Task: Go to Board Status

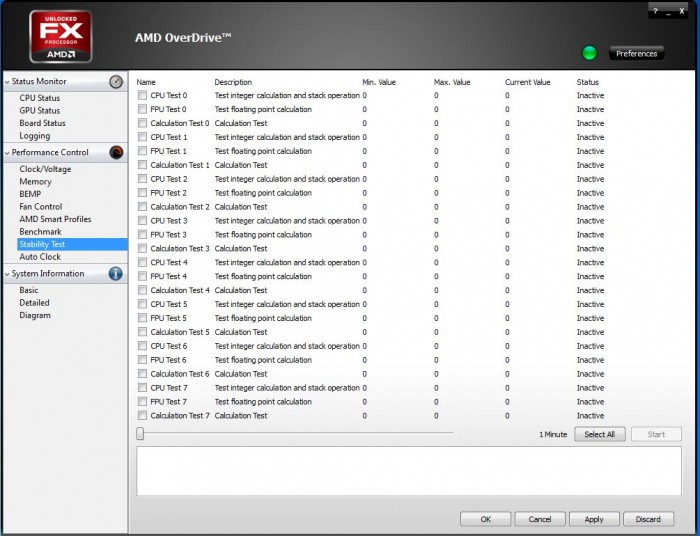Action: coord(42,123)
